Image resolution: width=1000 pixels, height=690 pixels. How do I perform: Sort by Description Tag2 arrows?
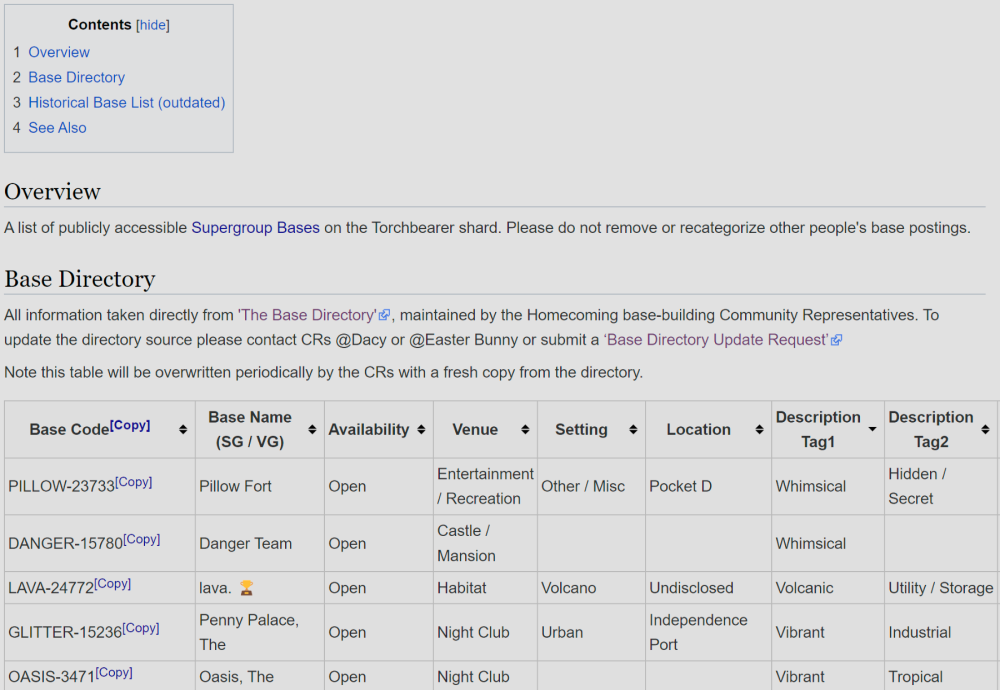pyautogui.click(x=985, y=430)
